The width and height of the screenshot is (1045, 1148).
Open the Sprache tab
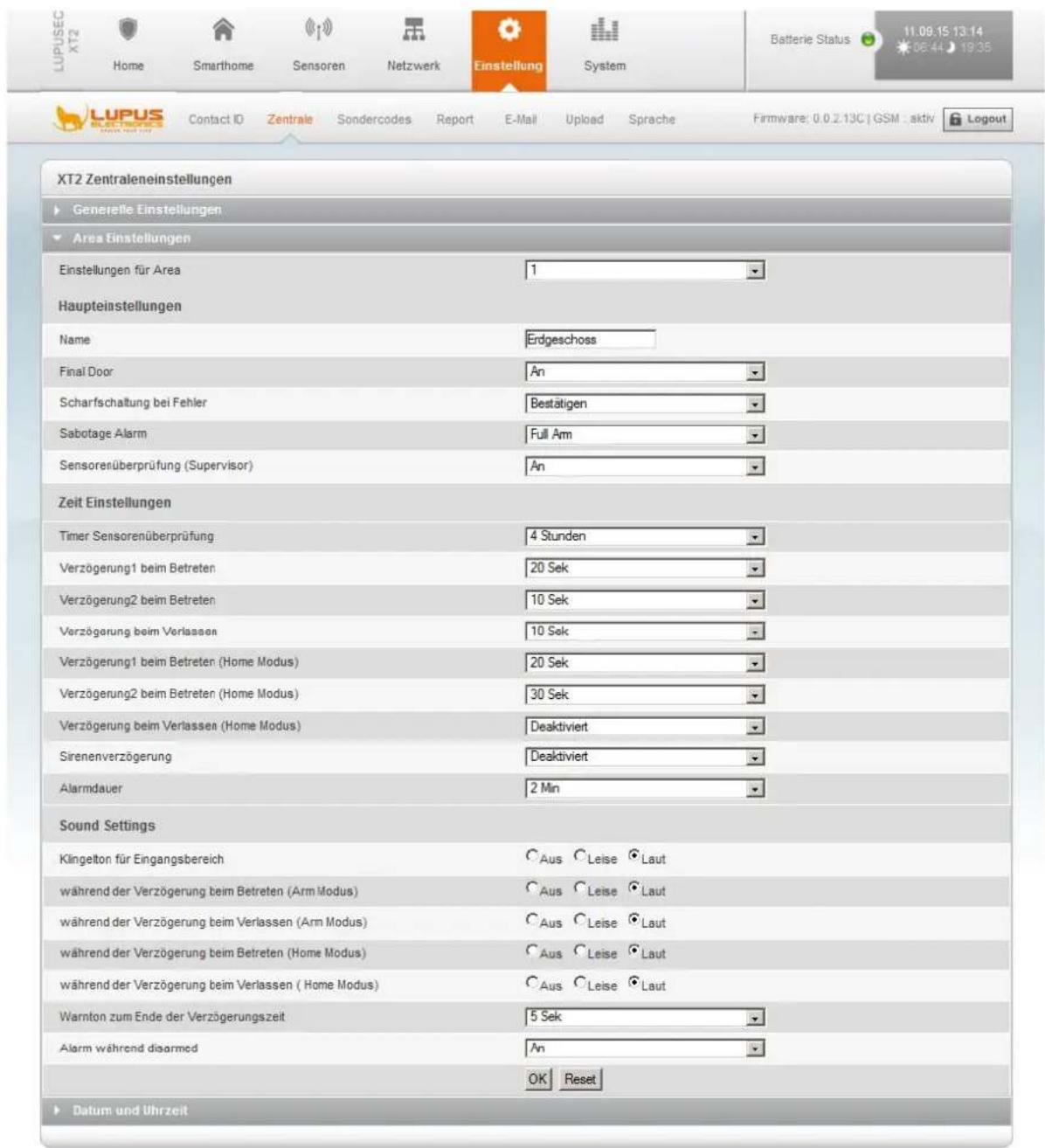click(x=652, y=120)
